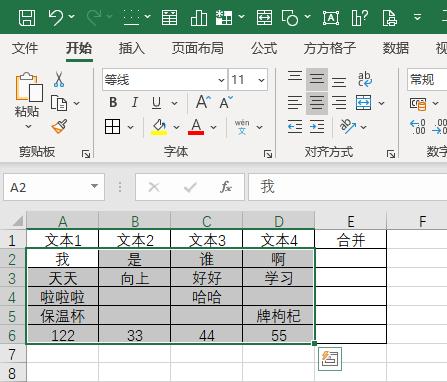
Task: Expand underline style dropdown arrow
Action: (174, 103)
